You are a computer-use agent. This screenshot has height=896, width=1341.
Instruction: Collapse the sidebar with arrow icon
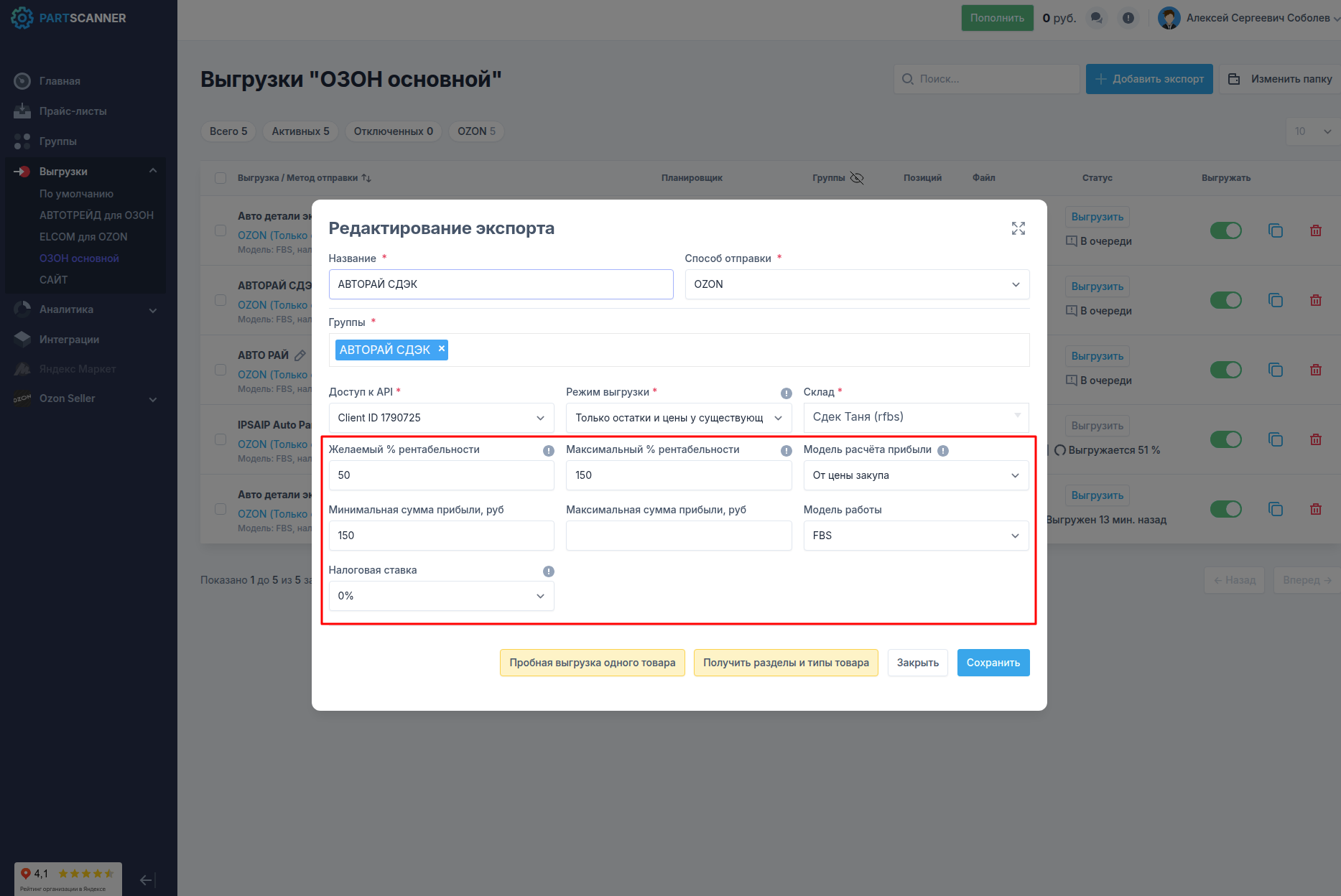click(x=147, y=880)
